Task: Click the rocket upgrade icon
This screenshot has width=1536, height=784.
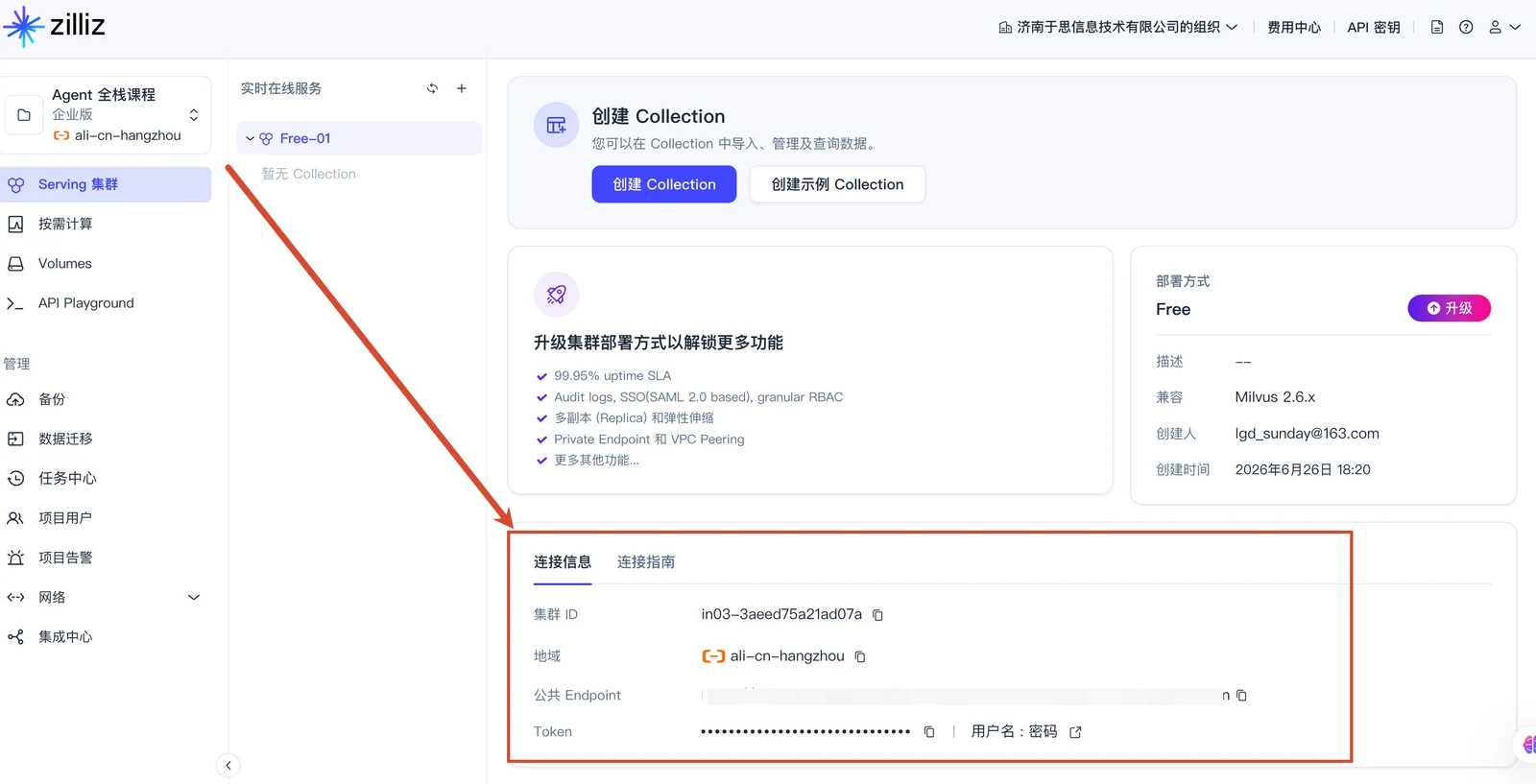Action: click(557, 295)
